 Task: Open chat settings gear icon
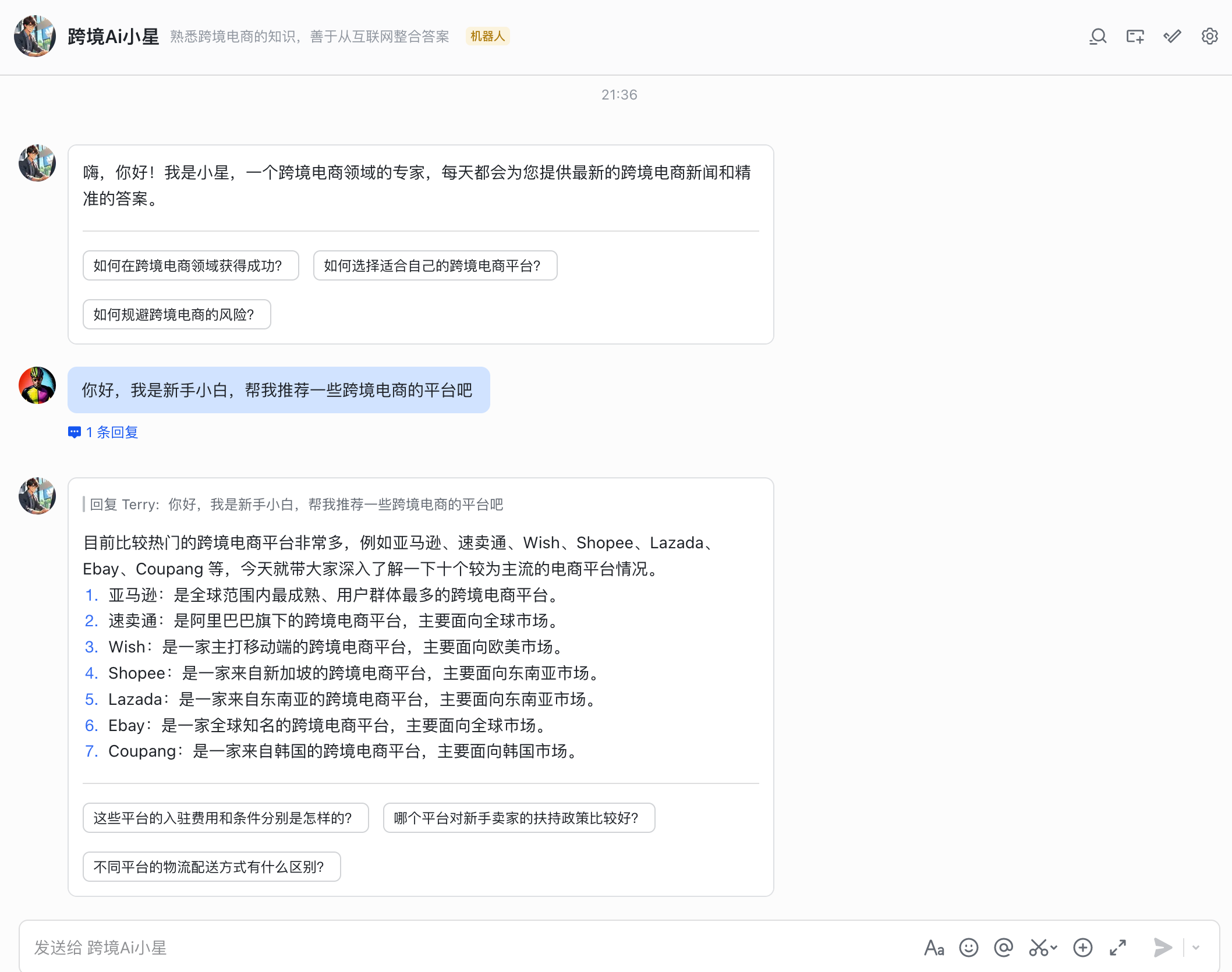click(1209, 37)
